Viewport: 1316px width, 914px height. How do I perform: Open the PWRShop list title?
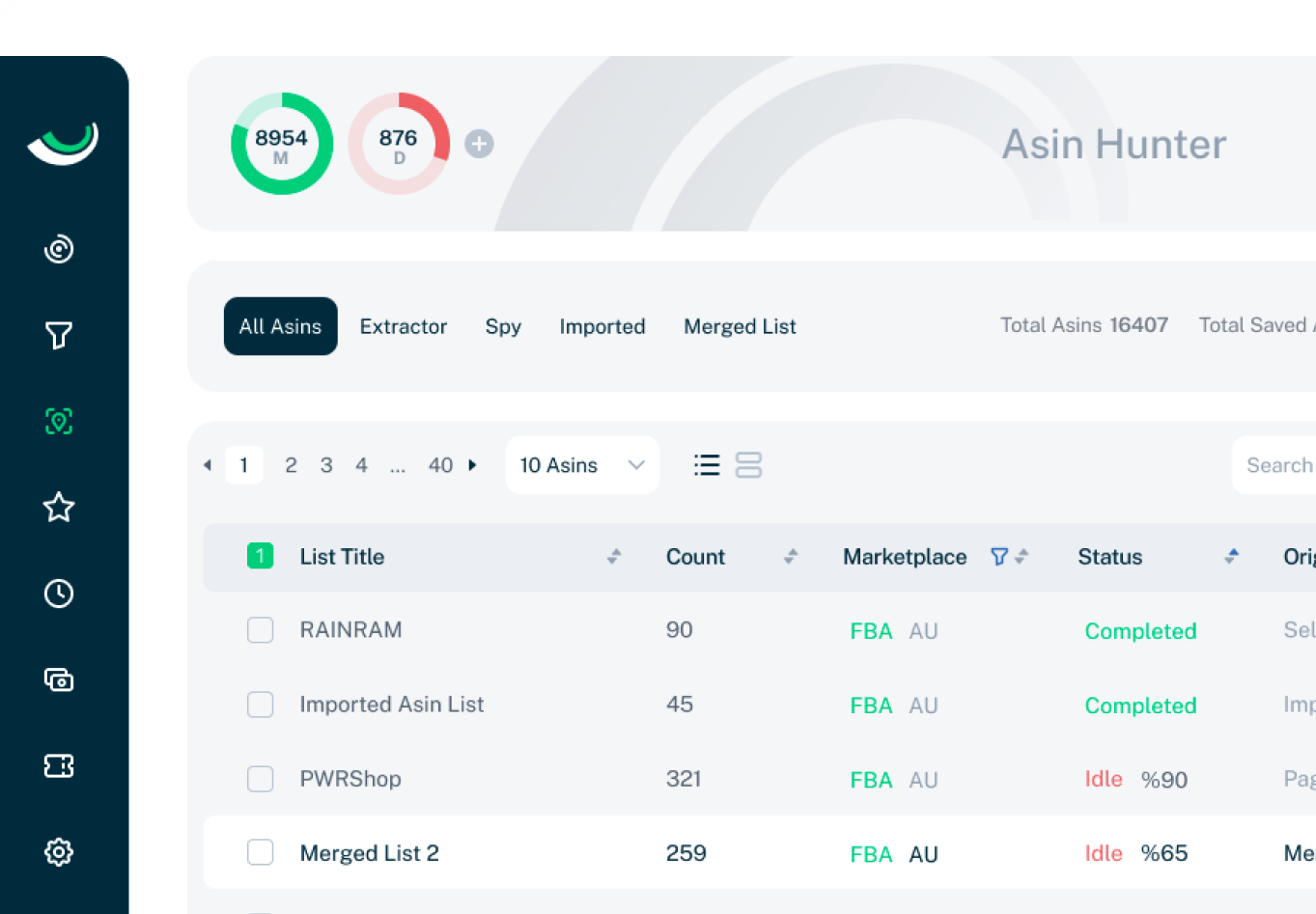point(350,779)
